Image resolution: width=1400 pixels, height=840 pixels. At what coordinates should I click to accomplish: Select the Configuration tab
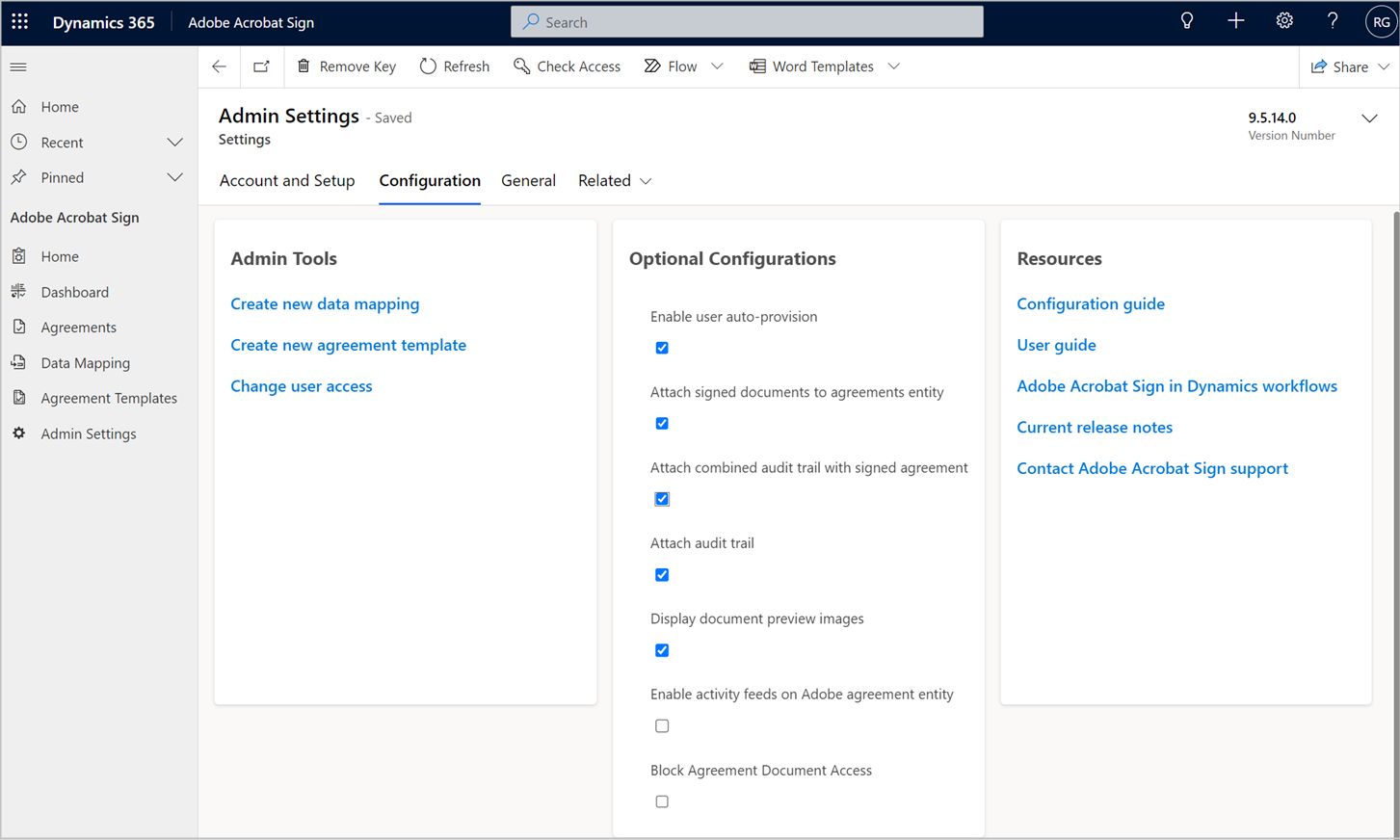(430, 181)
